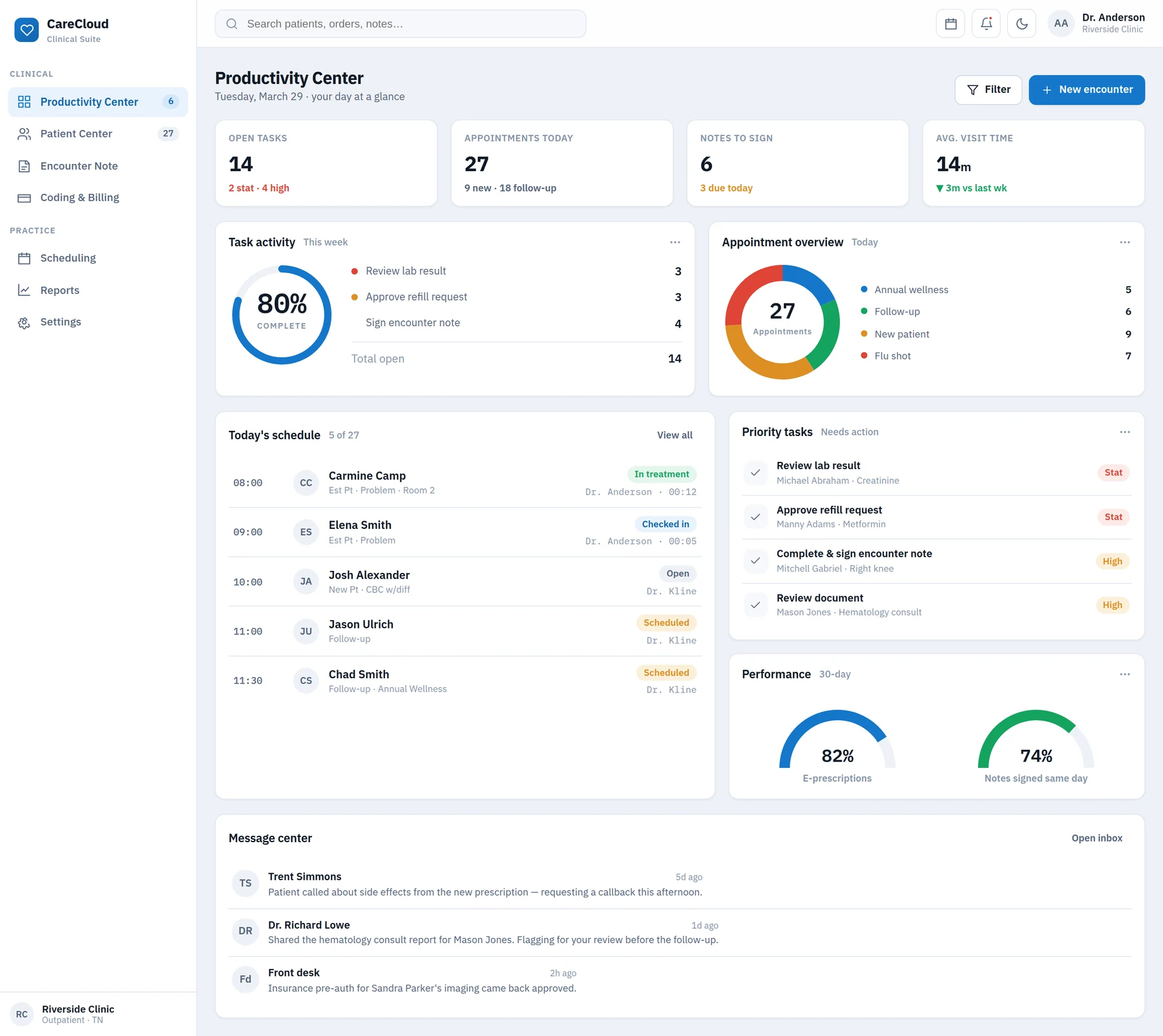1163x1036 pixels.
Task: Open Task activity more options menu
Action: click(x=675, y=242)
